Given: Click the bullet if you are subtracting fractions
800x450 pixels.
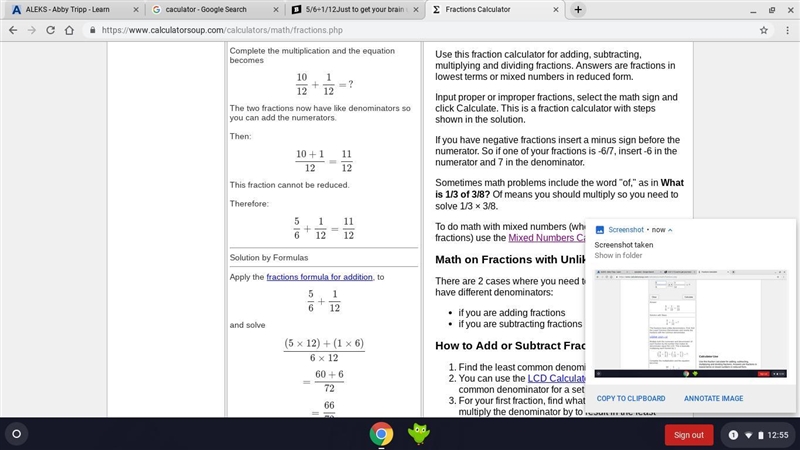Looking at the screenshot, I should coord(520,324).
